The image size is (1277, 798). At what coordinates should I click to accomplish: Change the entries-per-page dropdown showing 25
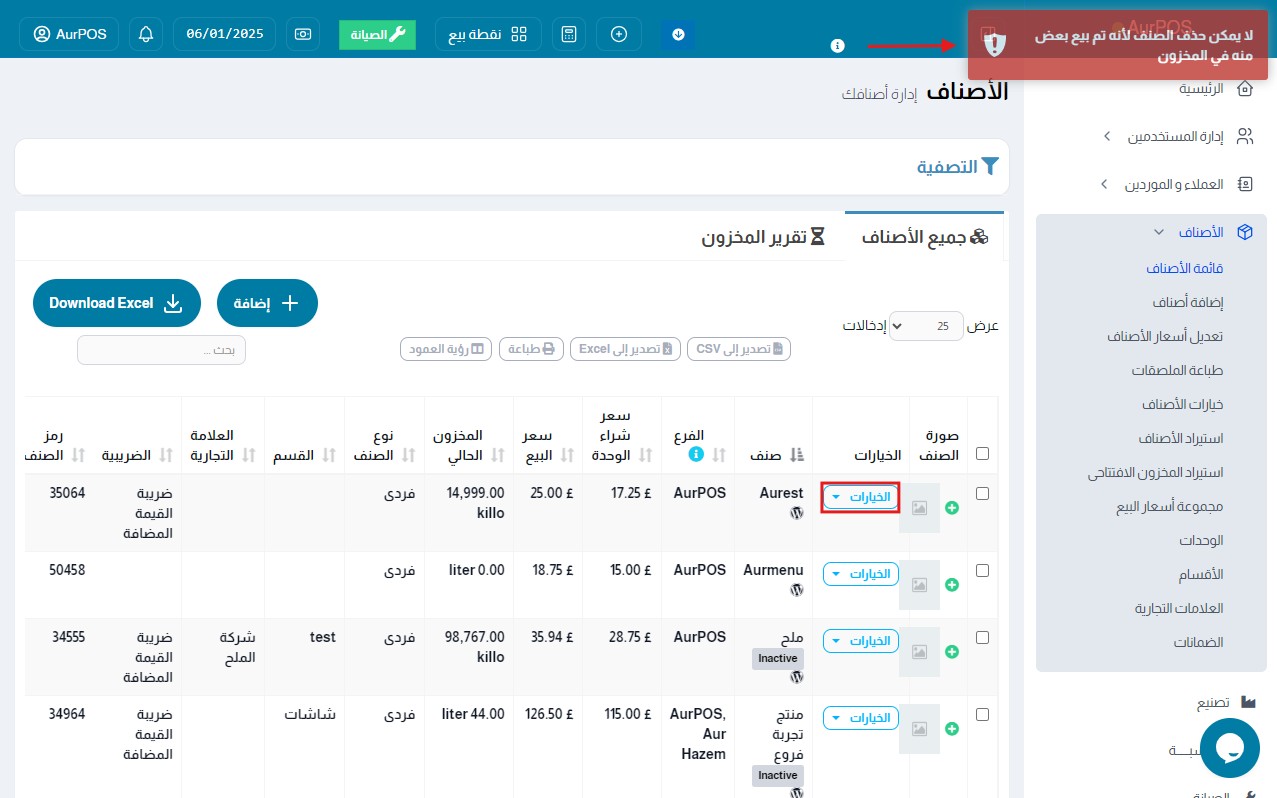coord(926,326)
